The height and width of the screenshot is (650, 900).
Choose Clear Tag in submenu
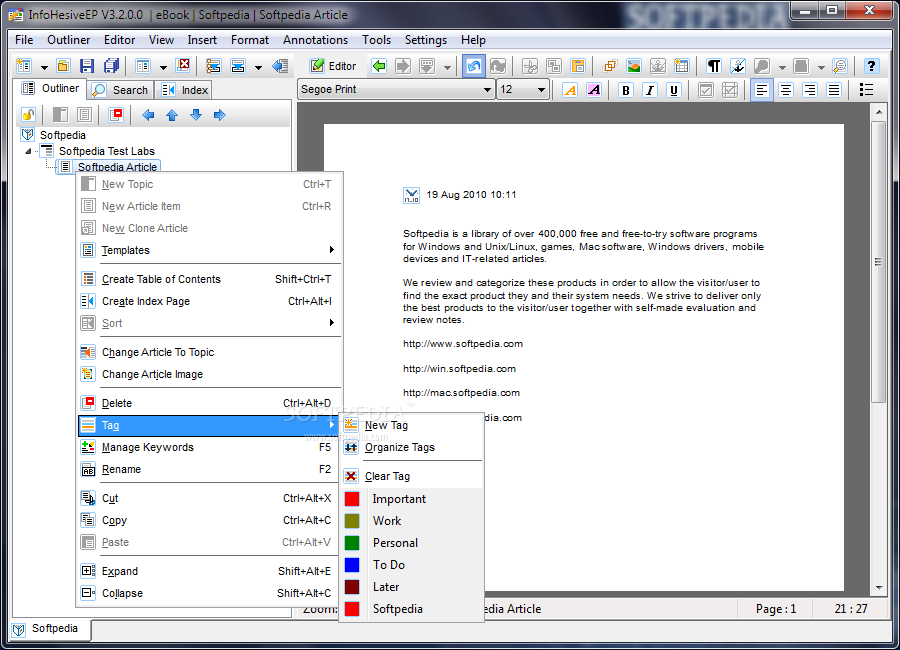click(x=412, y=476)
